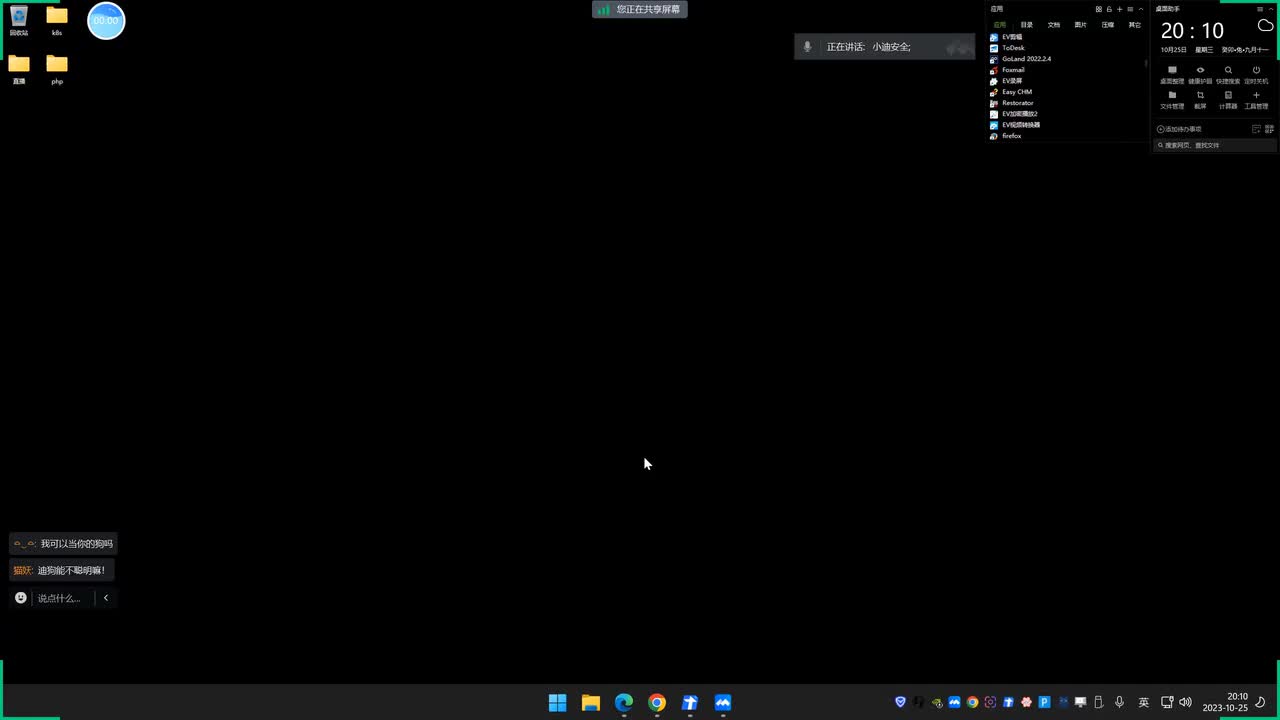This screenshot has height=720, width=1280.
Task: Click the new note icon beside todo
Action: 1256,129
